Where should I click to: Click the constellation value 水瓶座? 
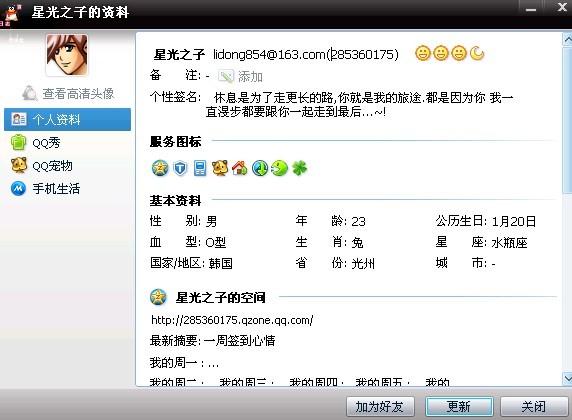(509, 242)
